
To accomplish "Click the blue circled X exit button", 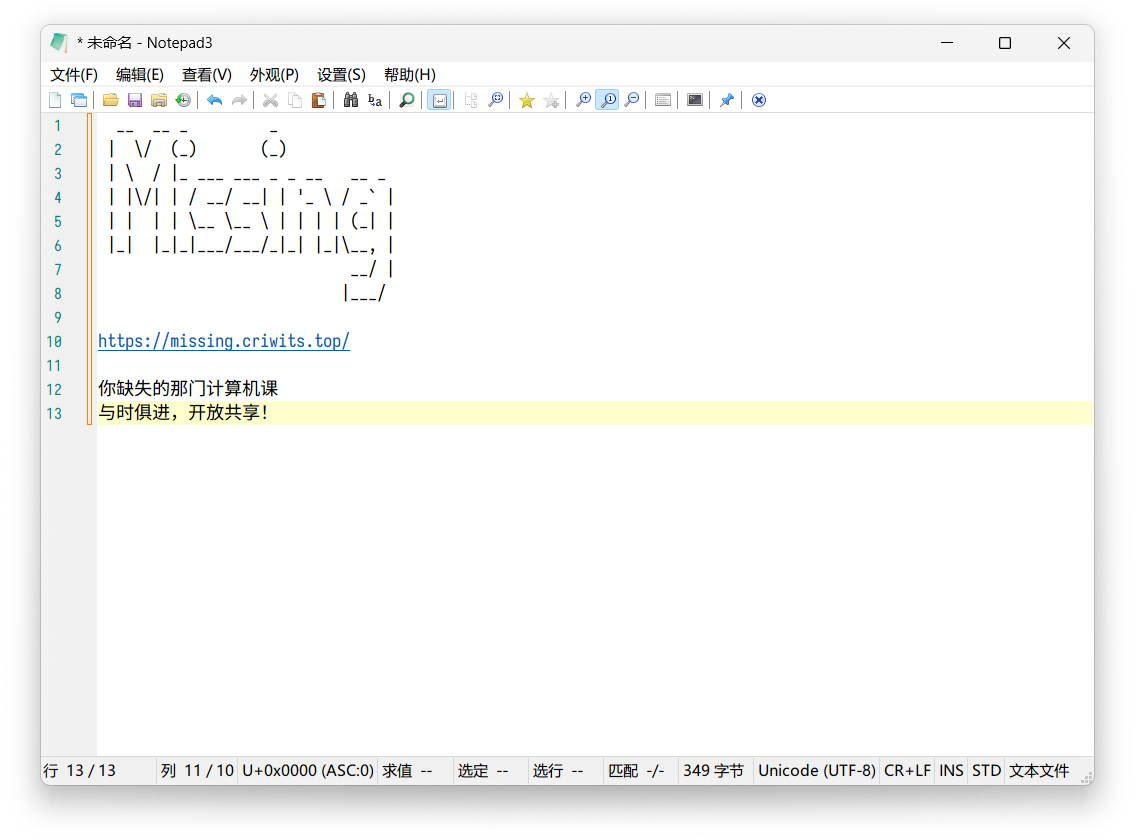I will tap(759, 100).
